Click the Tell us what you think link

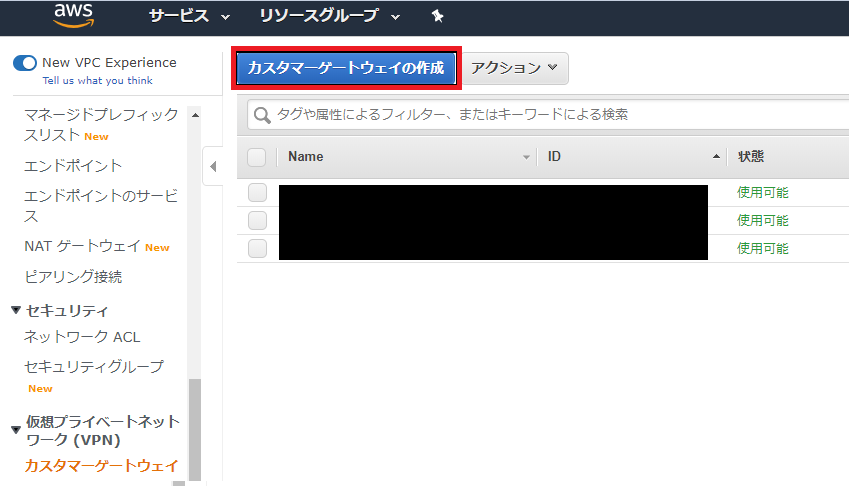[x=97, y=81]
